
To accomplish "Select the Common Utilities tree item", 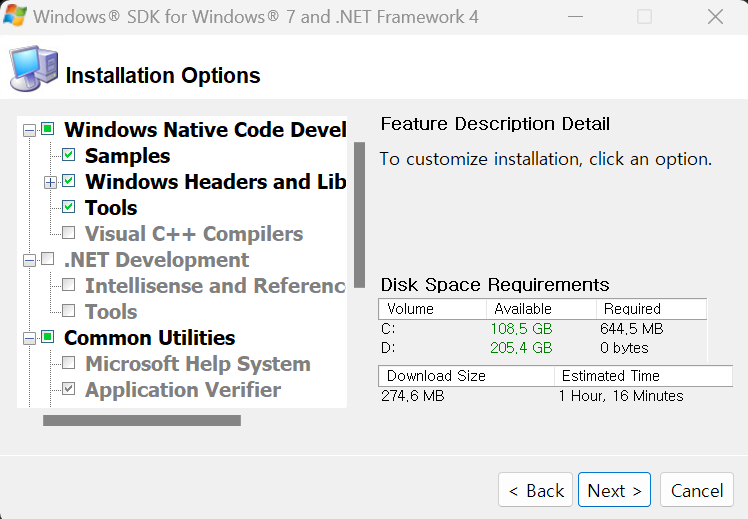I will tap(149, 338).
